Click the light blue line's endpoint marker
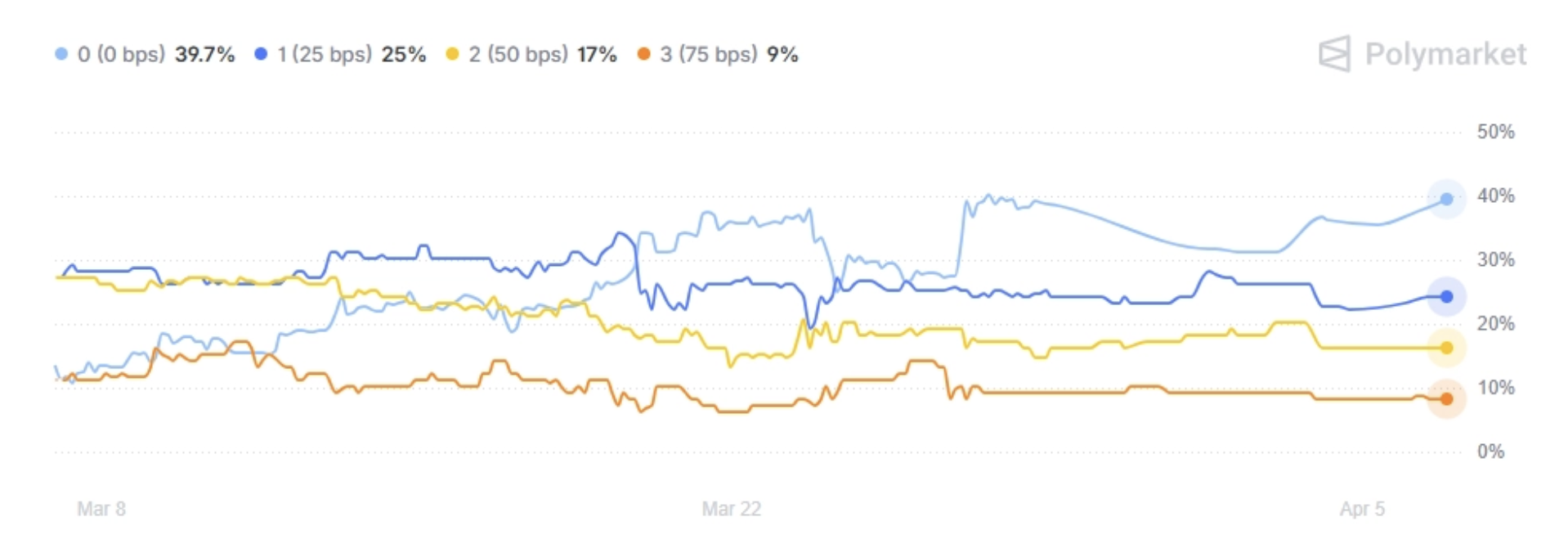The height and width of the screenshot is (553, 1568). (1446, 199)
